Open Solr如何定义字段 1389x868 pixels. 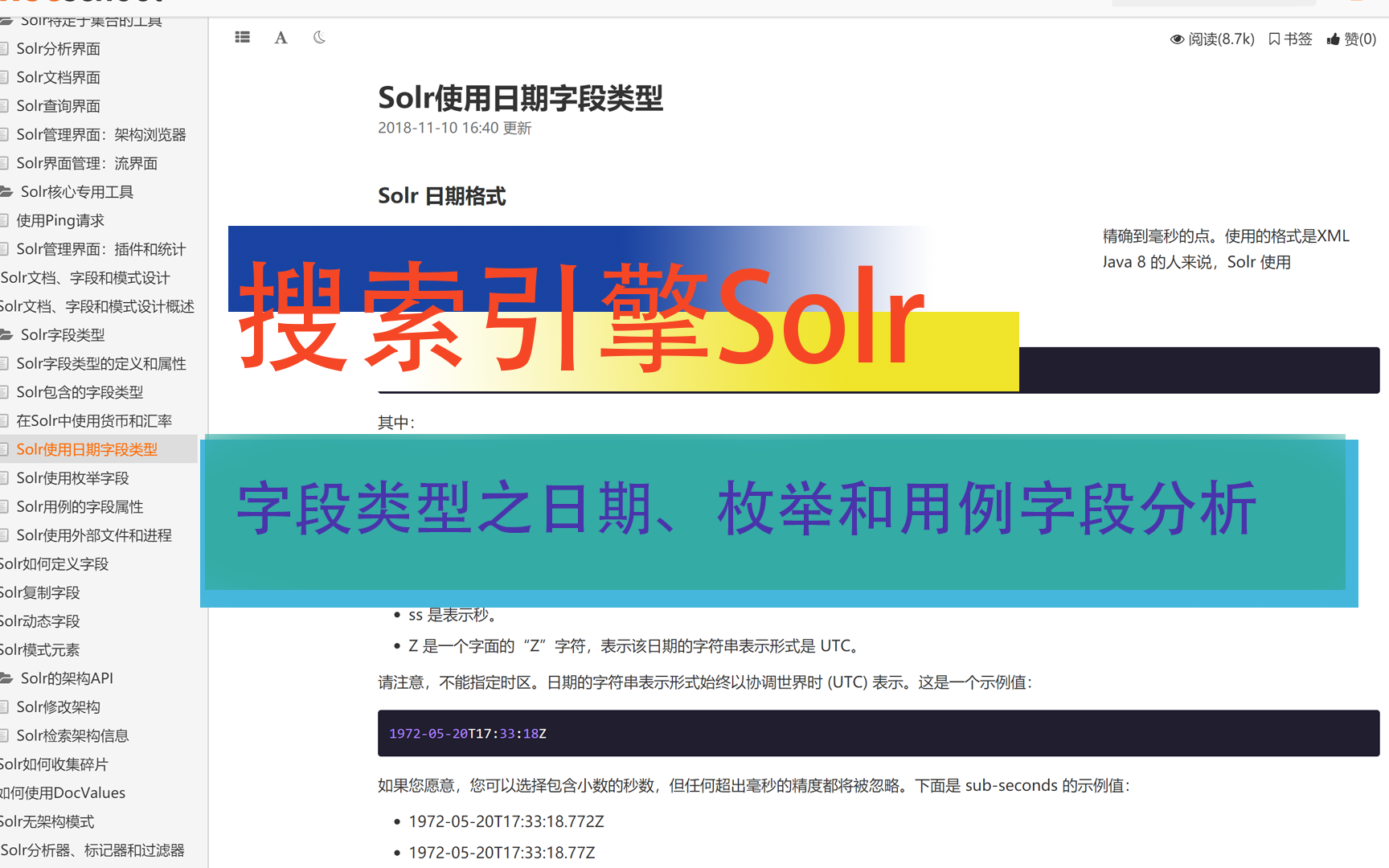tap(55, 564)
